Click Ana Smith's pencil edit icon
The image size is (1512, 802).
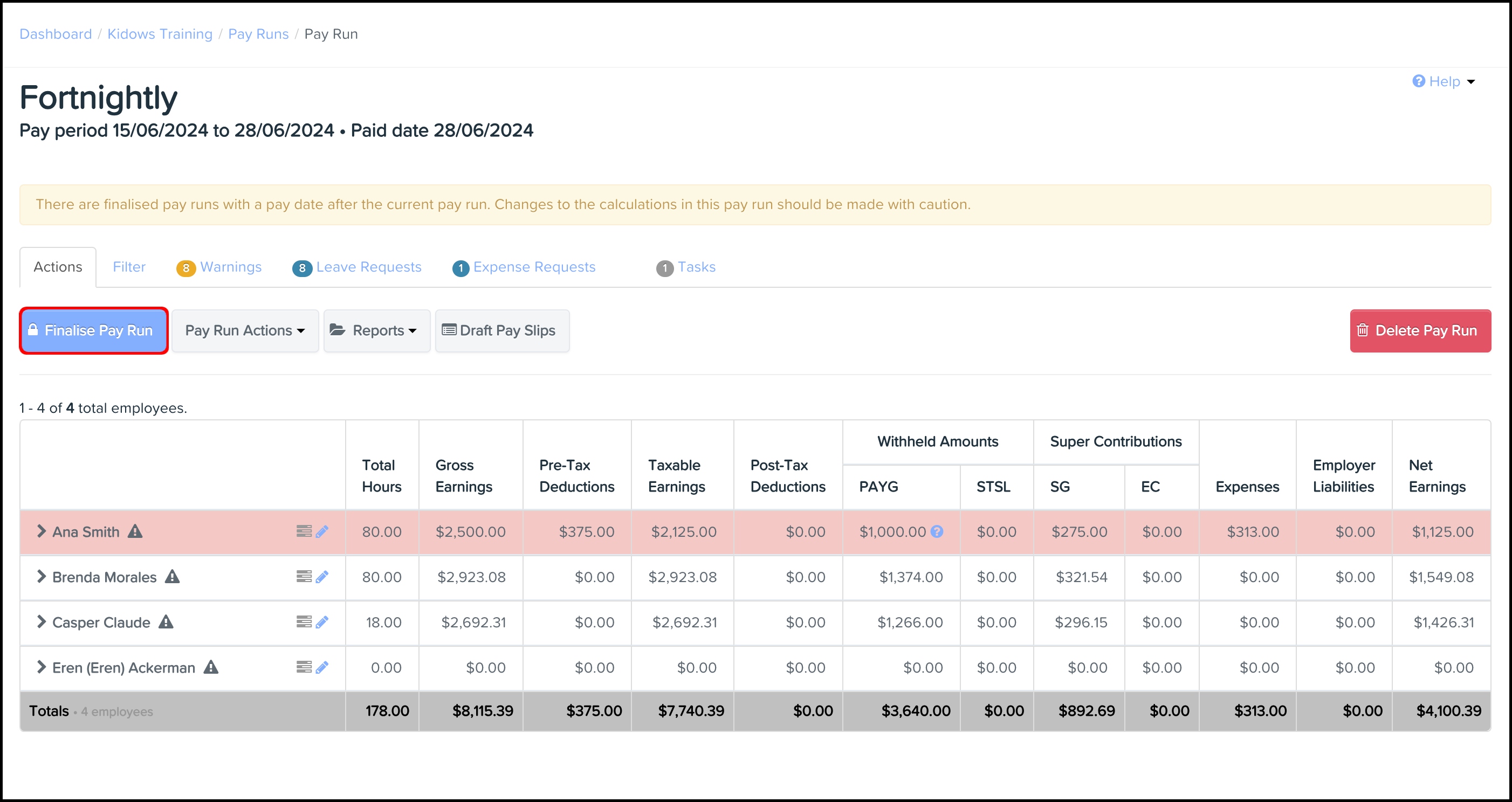[x=322, y=531]
